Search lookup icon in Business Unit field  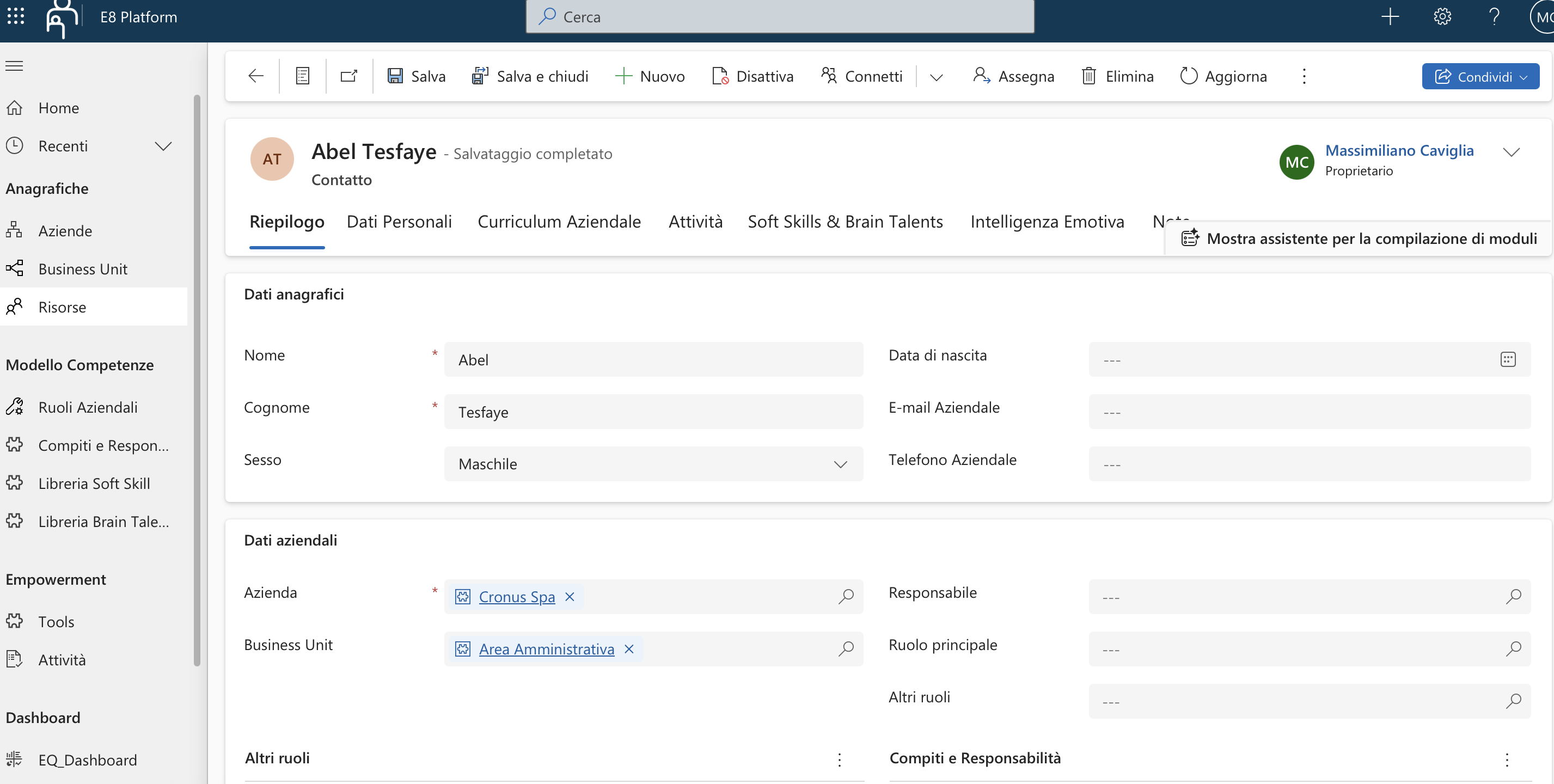click(846, 649)
